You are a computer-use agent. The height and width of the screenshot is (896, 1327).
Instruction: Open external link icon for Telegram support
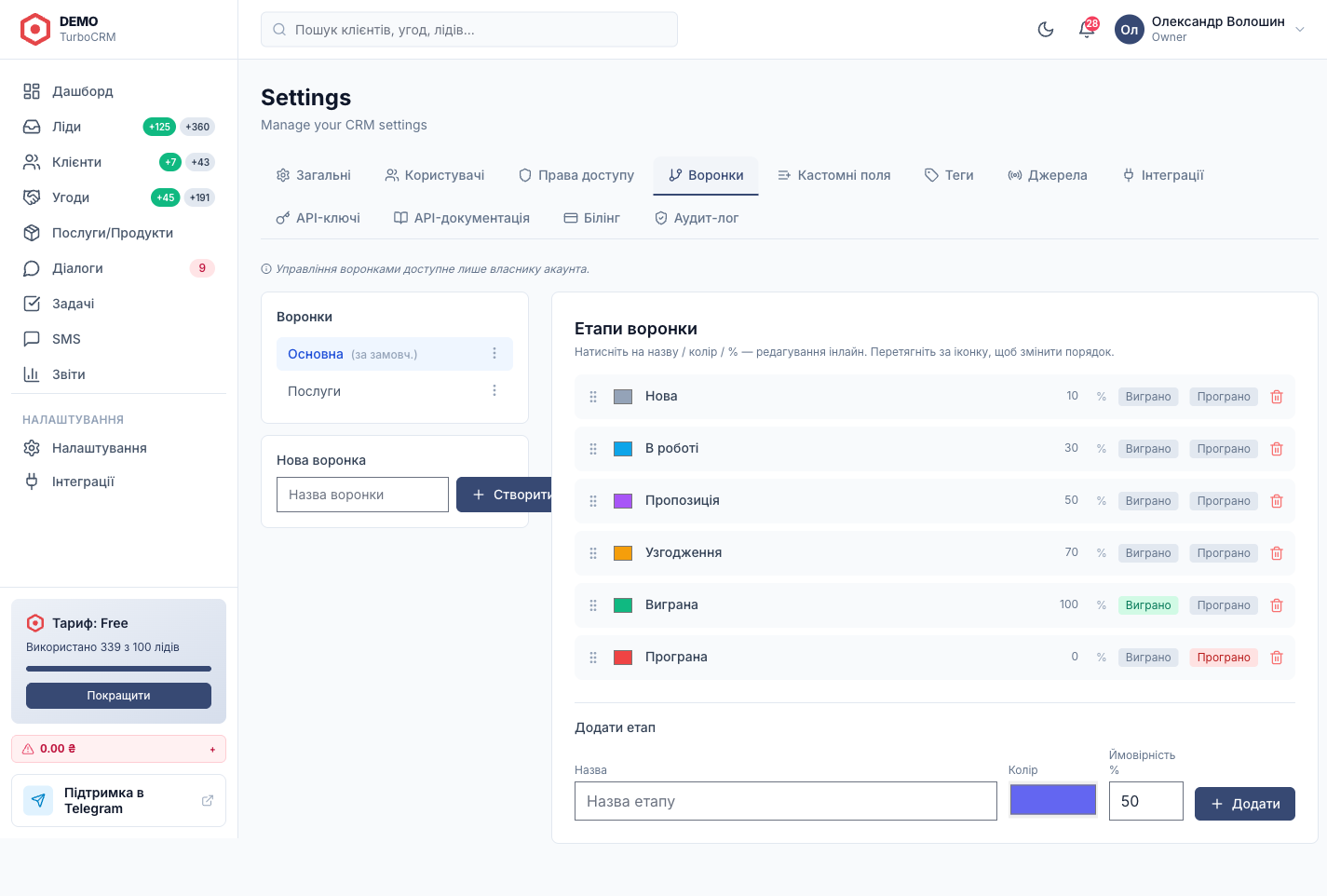pyautogui.click(x=208, y=800)
